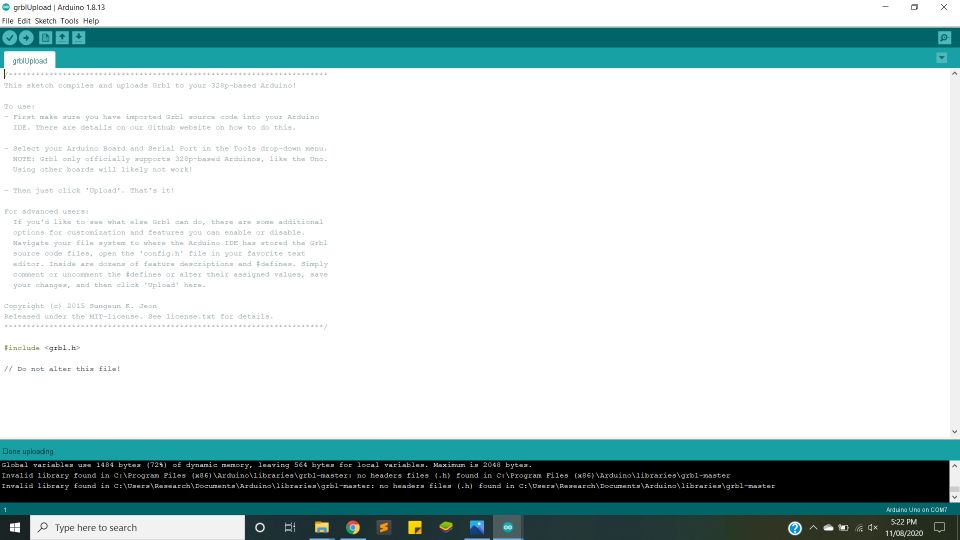
Task: Click console scrollbar up arrow
Action: tap(954, 465)
